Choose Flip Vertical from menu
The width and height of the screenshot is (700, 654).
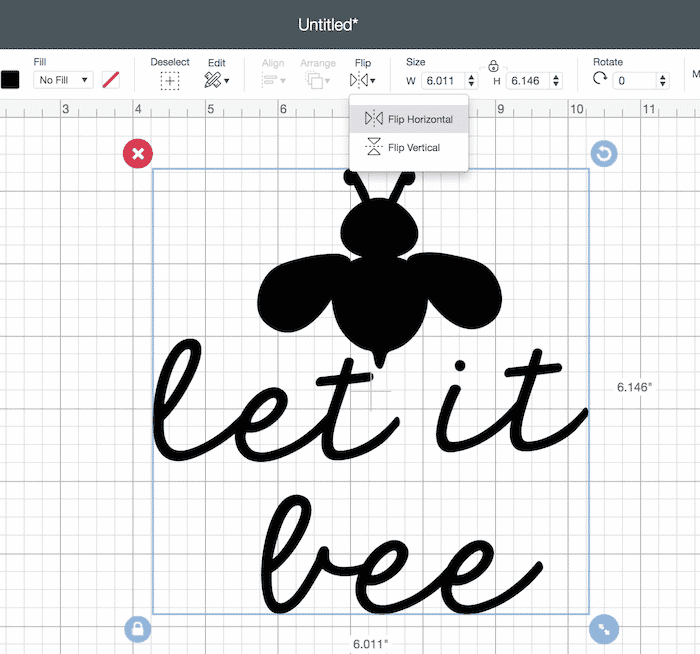(408, 147)
